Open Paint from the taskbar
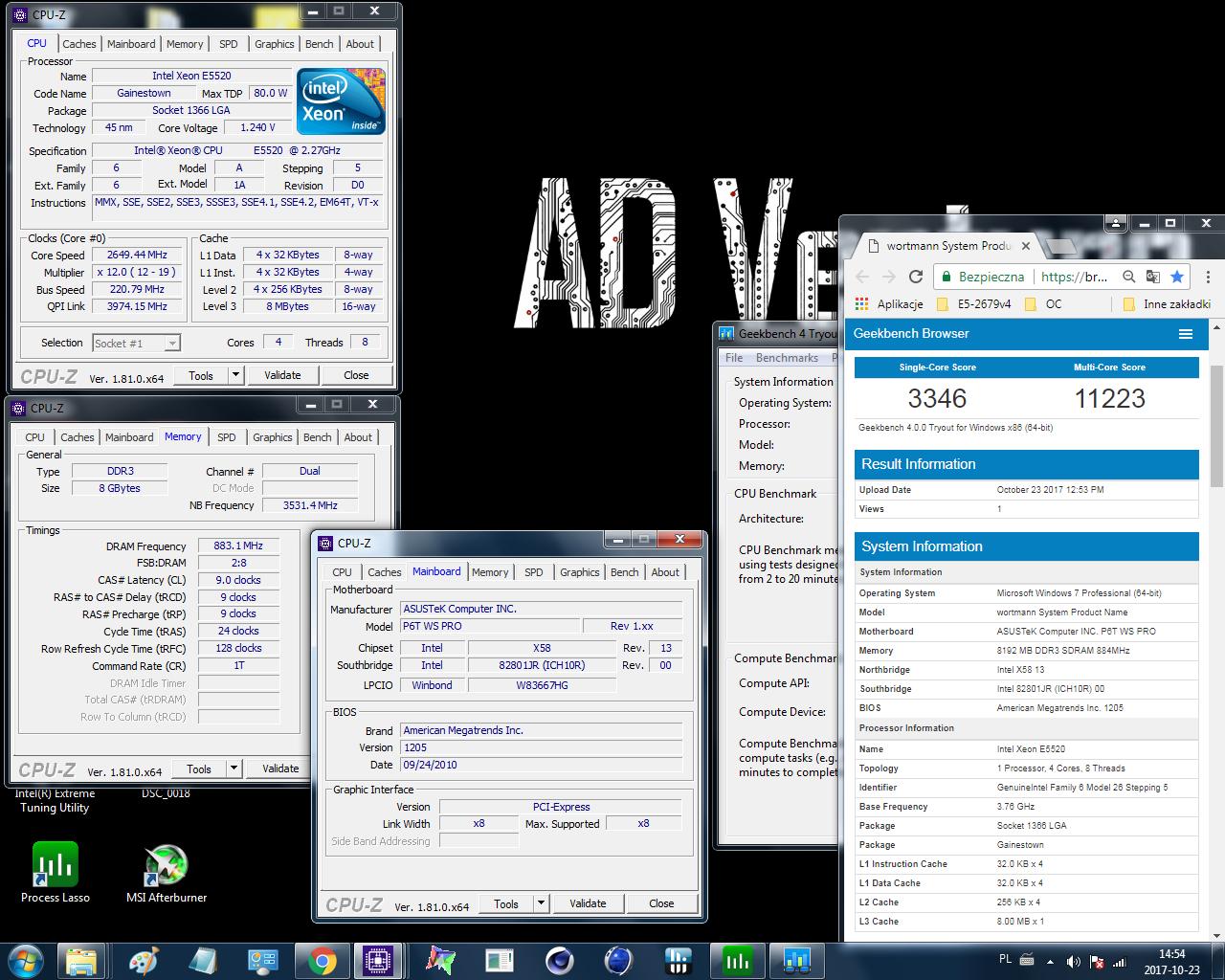1225x980 pixels. (144, 961)
